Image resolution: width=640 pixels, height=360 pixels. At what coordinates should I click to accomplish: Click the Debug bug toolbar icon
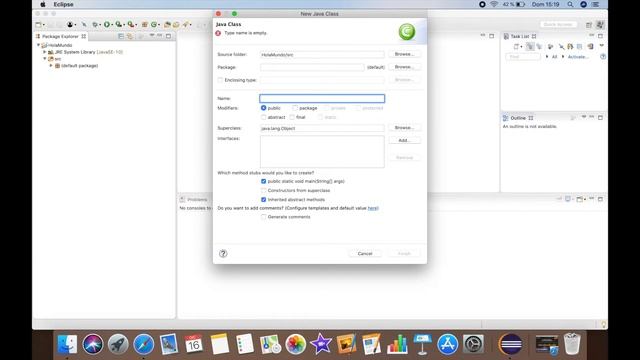[95, 24]
